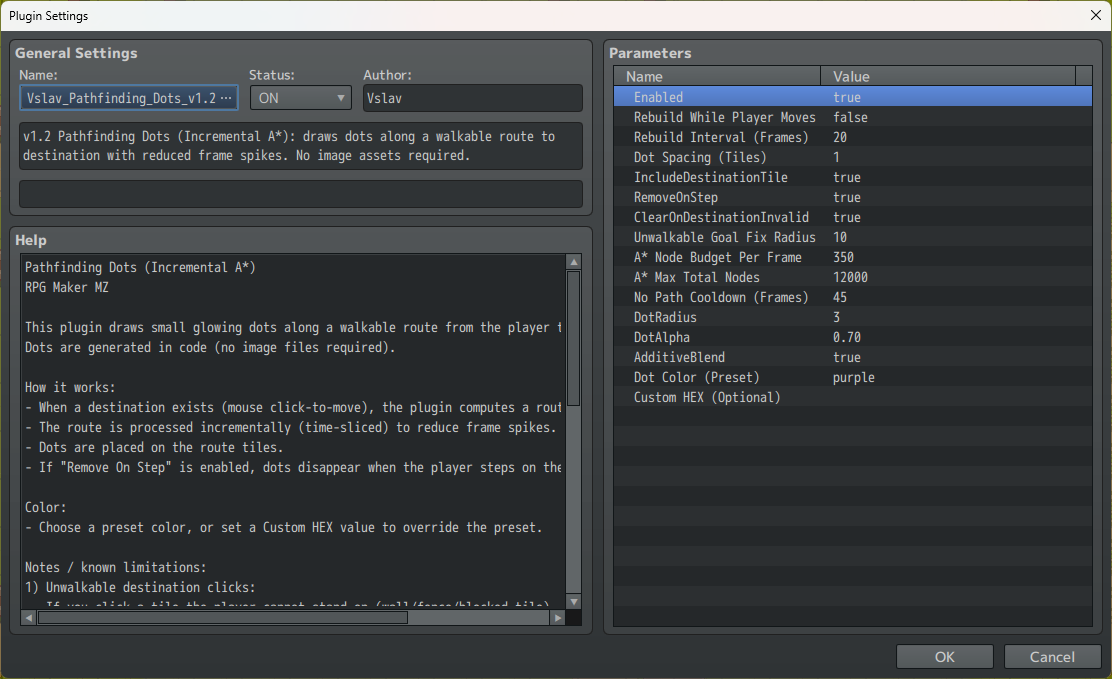Click the OK button
This screenshot has height=679, width=1112.
coord(944,656)
